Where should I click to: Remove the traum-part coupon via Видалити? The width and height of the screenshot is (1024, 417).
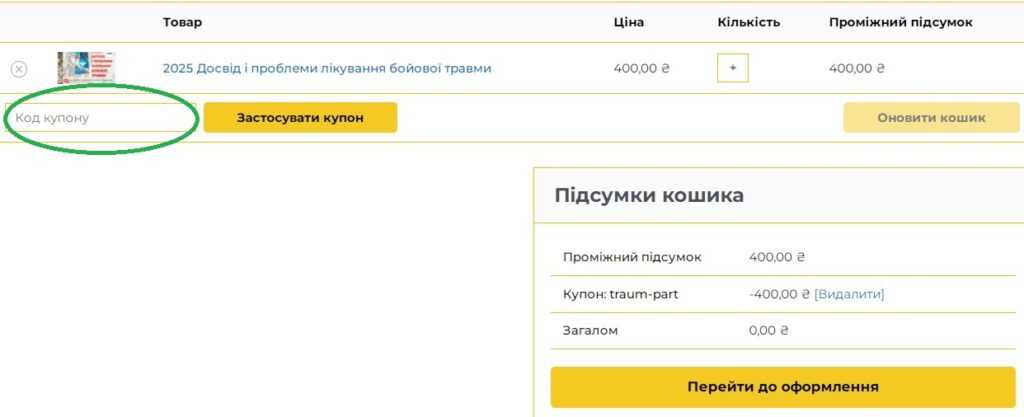pos(849,294)
